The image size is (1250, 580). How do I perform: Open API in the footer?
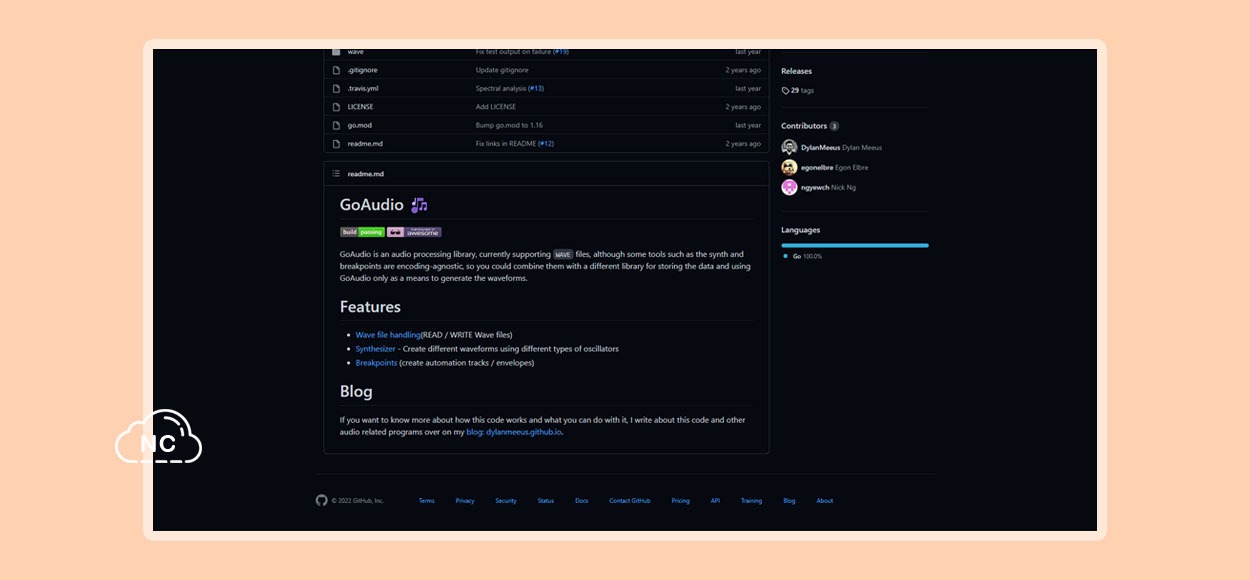click(x=716, y=501)
